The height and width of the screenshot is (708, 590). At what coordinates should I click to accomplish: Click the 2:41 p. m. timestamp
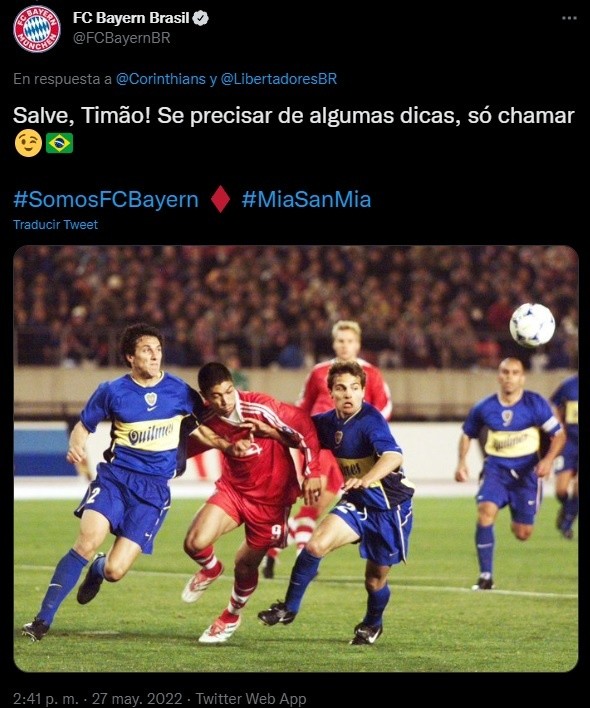45,699
